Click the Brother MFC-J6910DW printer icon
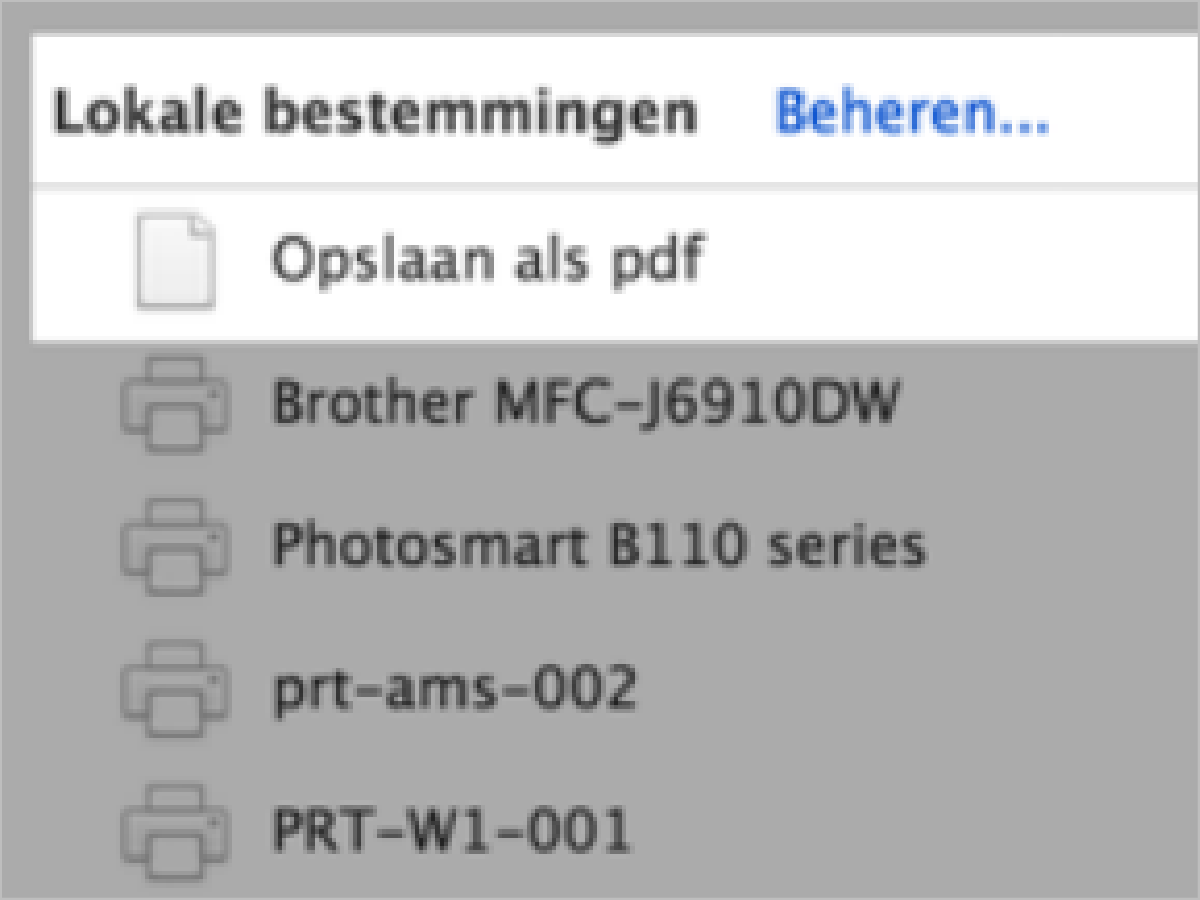 click(175, 405)
